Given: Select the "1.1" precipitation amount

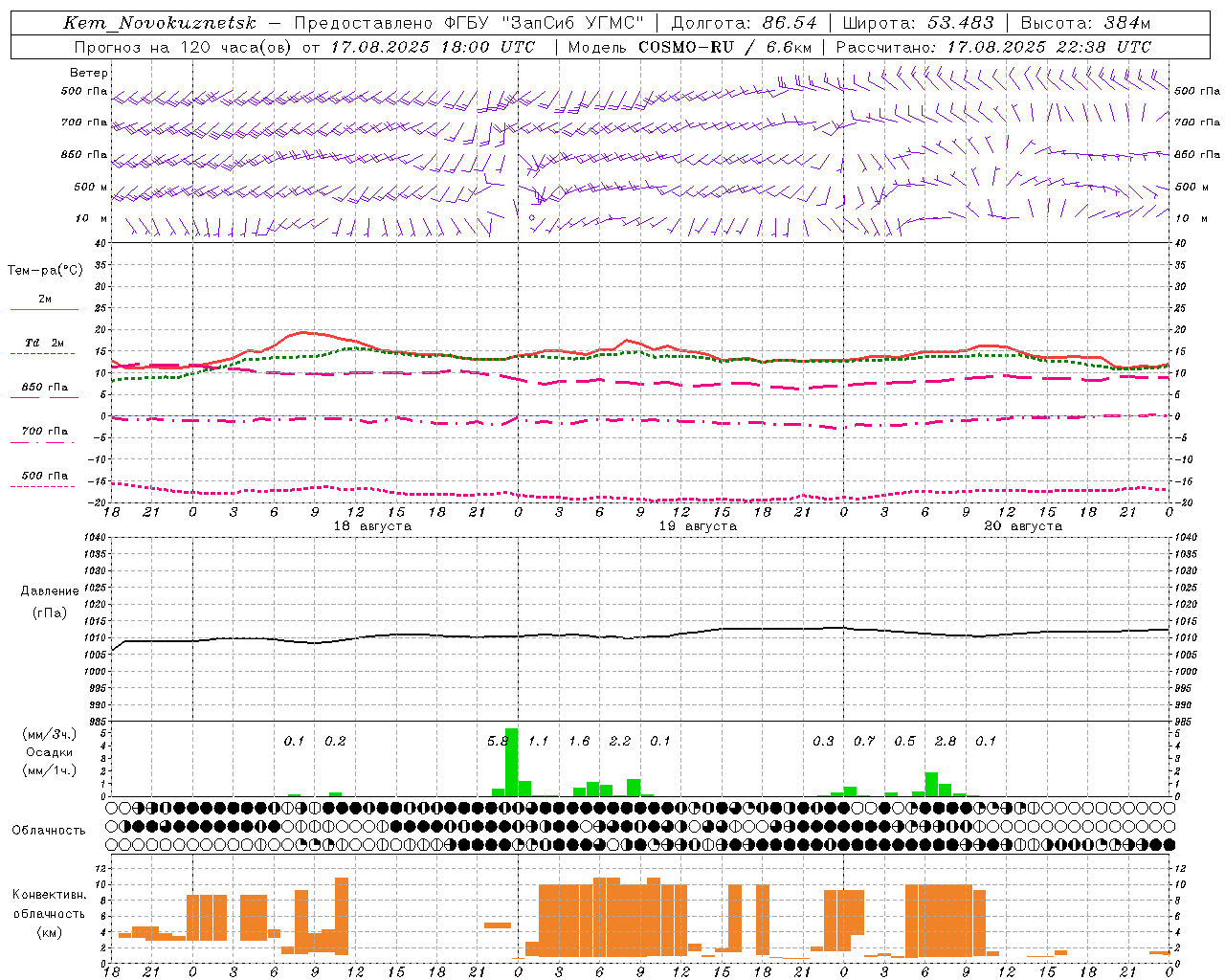Looking at the screenshot, I should 539,742.
